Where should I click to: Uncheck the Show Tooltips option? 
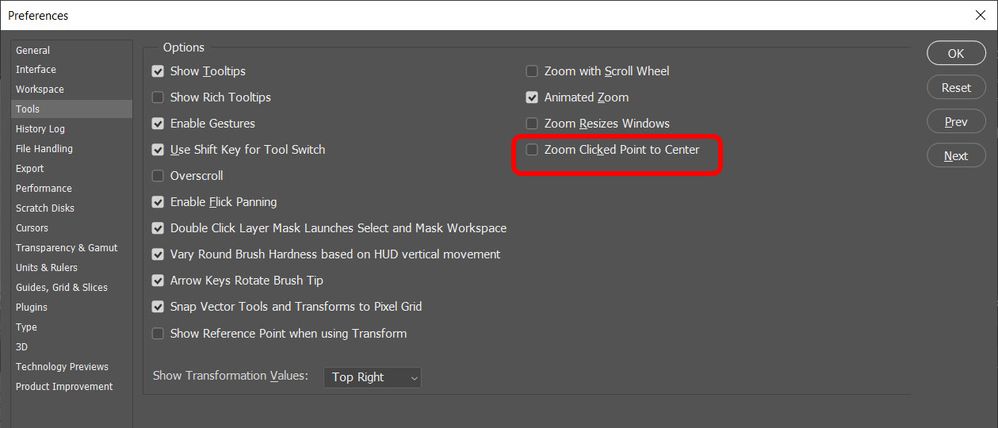pyautogui.click(x=158, y=72)
